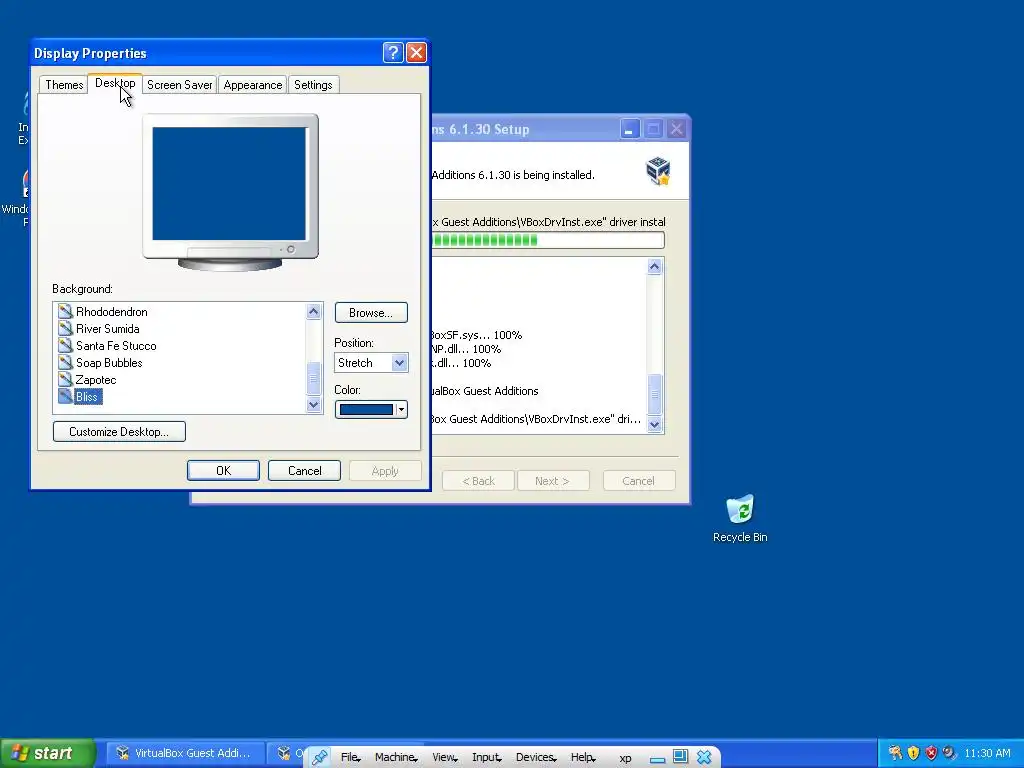Image resolution: width=1024 pixels, height=768 pixels.
Task: Click the 11:30 AM taskbar clock
Action: coord(987,753)
